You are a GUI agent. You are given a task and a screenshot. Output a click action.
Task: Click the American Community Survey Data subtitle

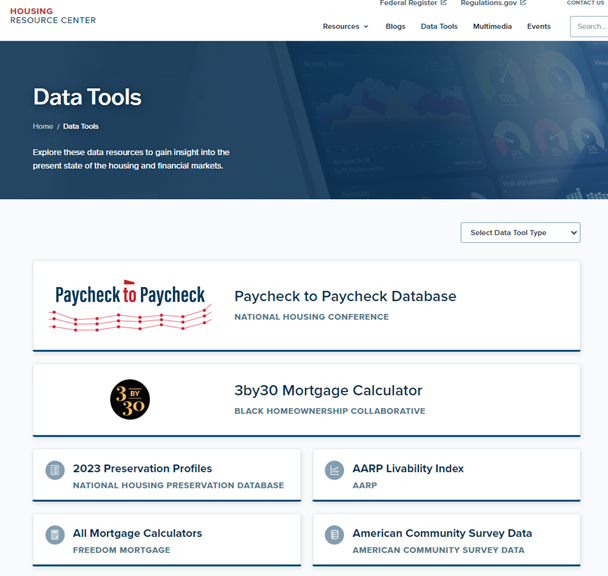(x=438, y=550)
